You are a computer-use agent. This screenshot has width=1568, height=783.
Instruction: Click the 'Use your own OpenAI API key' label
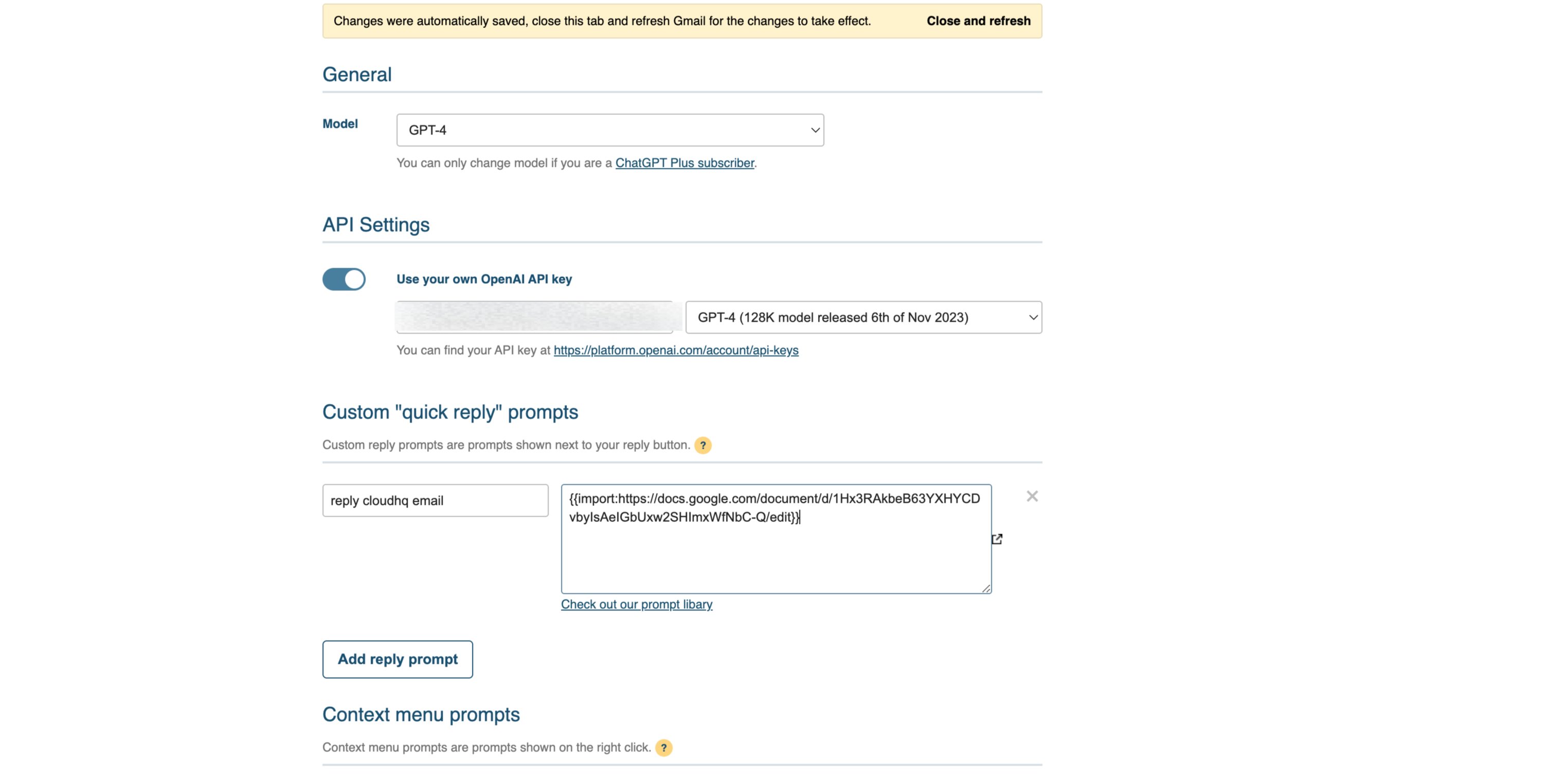[484, 279]
